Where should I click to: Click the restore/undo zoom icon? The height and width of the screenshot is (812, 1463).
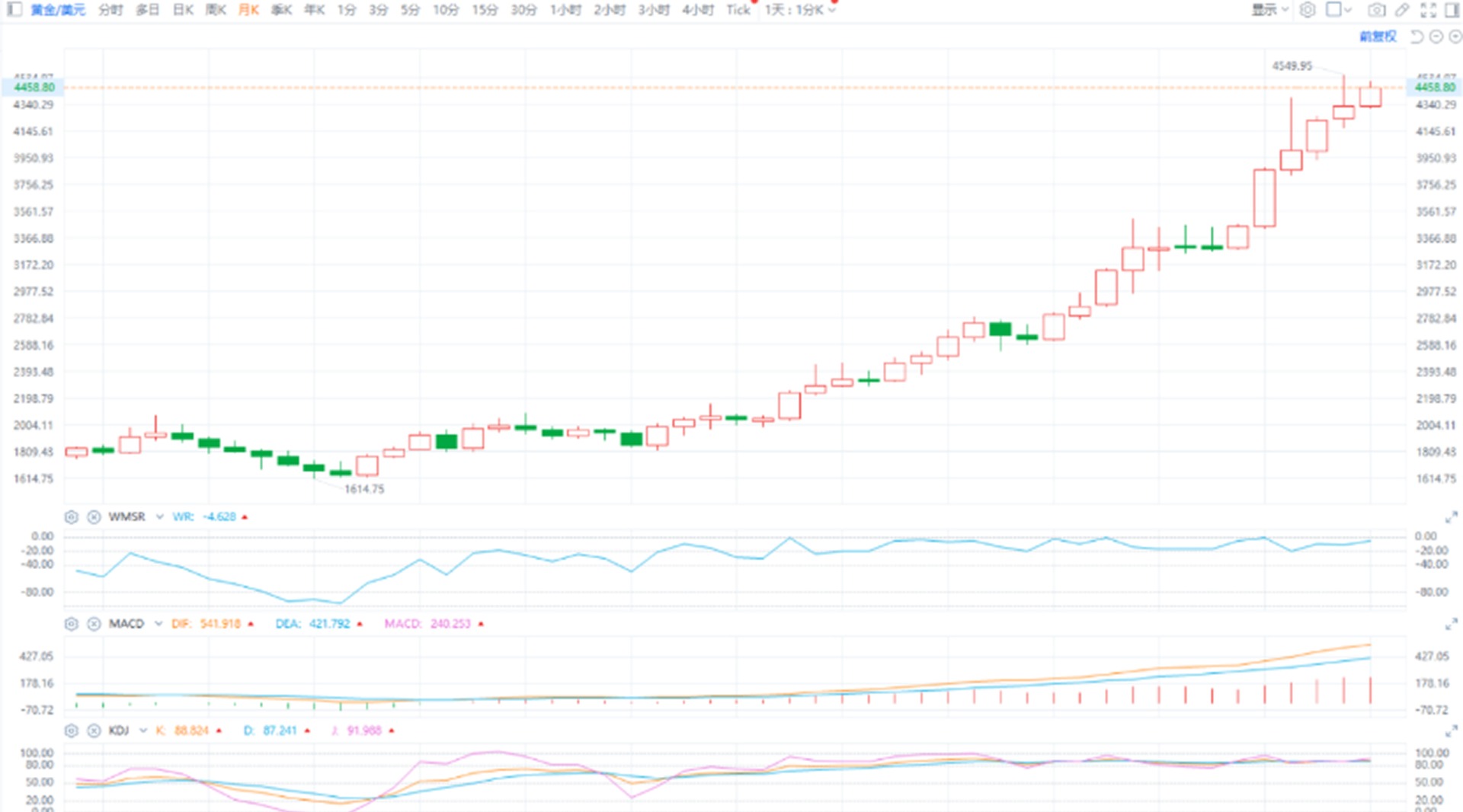point(1417,36)
